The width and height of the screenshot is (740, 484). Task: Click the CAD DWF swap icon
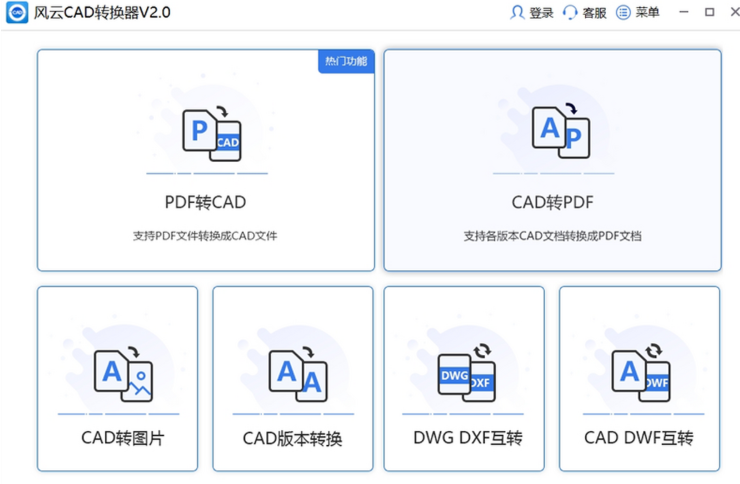tap(641, 373)
